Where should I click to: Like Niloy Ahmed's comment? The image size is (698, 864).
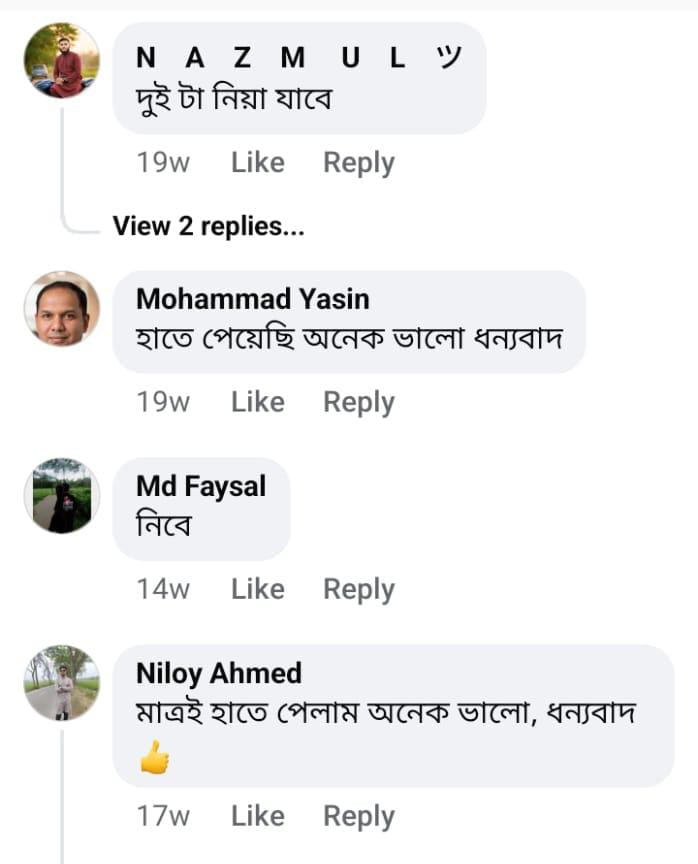coord(257,816)
